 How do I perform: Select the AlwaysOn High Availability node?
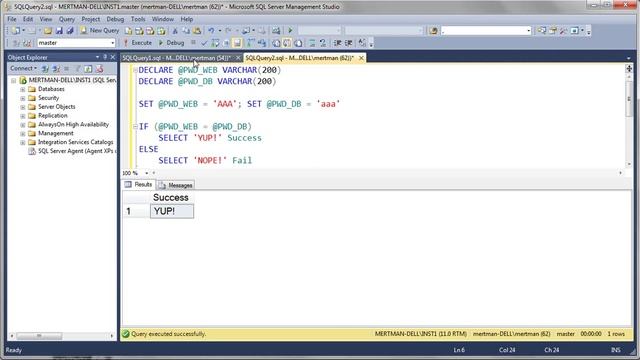tap(73, 124)
